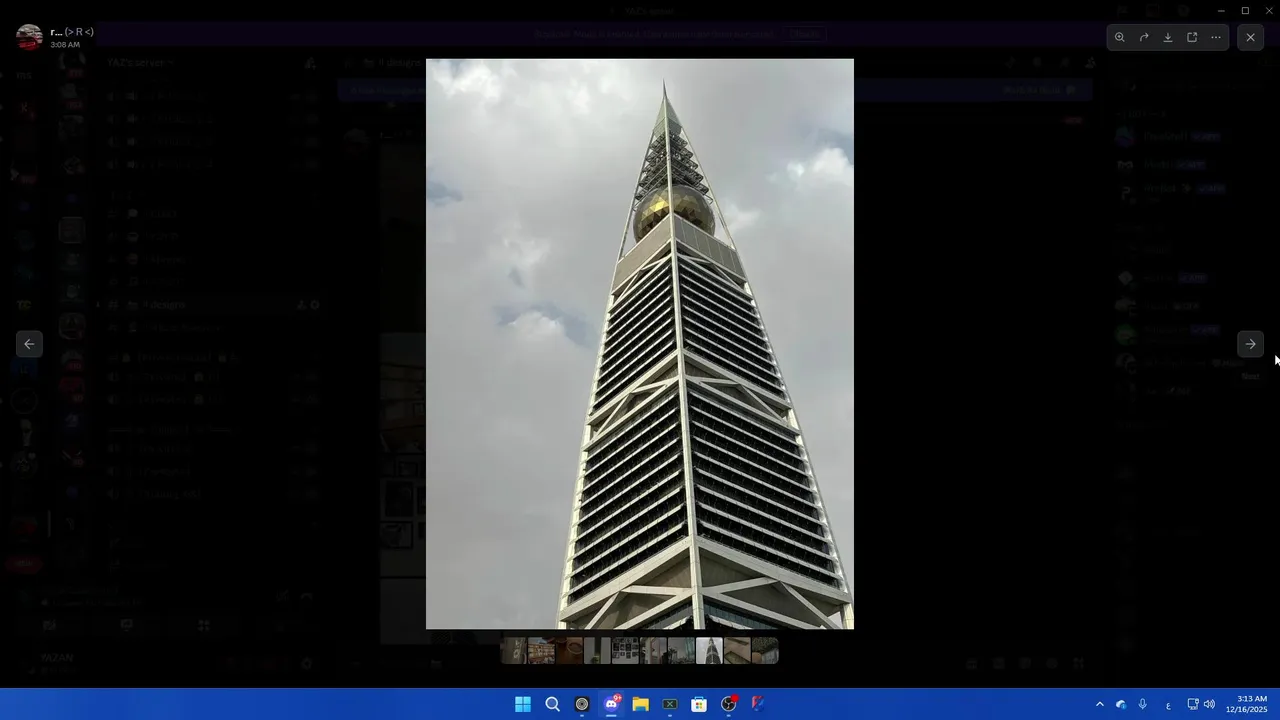Select the first thumbnail in the gallery strip

(514, 651)
